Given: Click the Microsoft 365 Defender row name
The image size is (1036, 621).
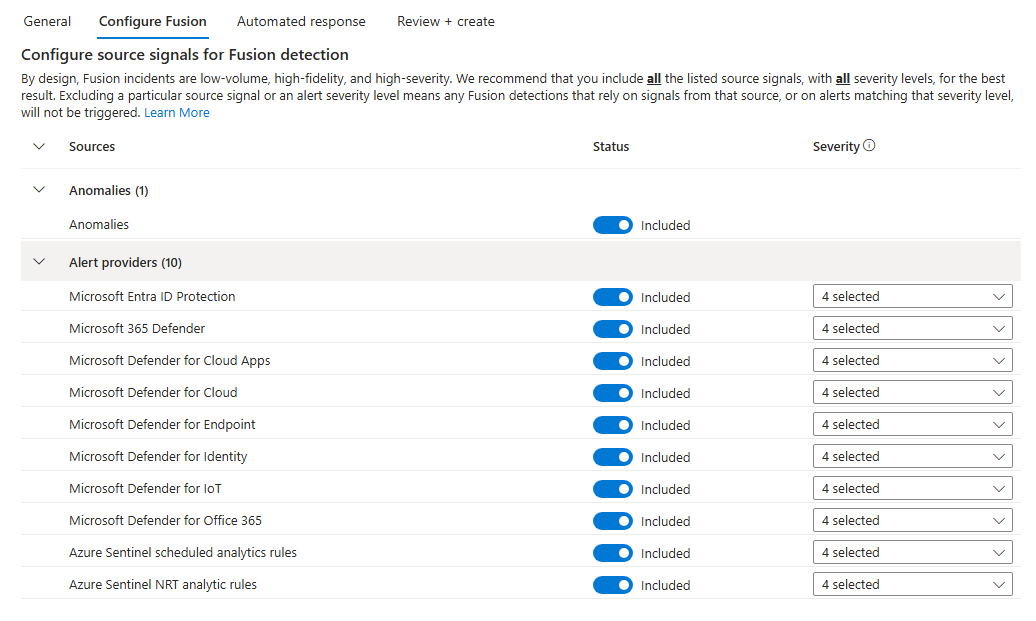Looking at the screenshot, I should [137, 328].
